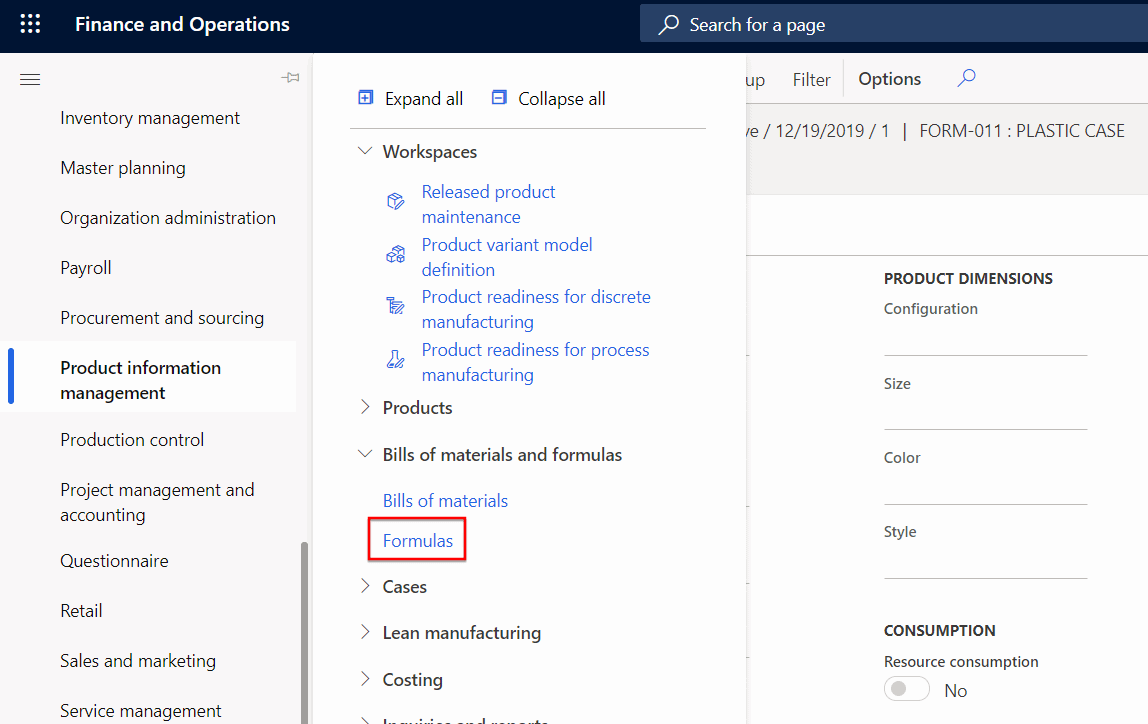Click the Collapse all minus icon
This screenshot has width=1148, height=724.
499,97
